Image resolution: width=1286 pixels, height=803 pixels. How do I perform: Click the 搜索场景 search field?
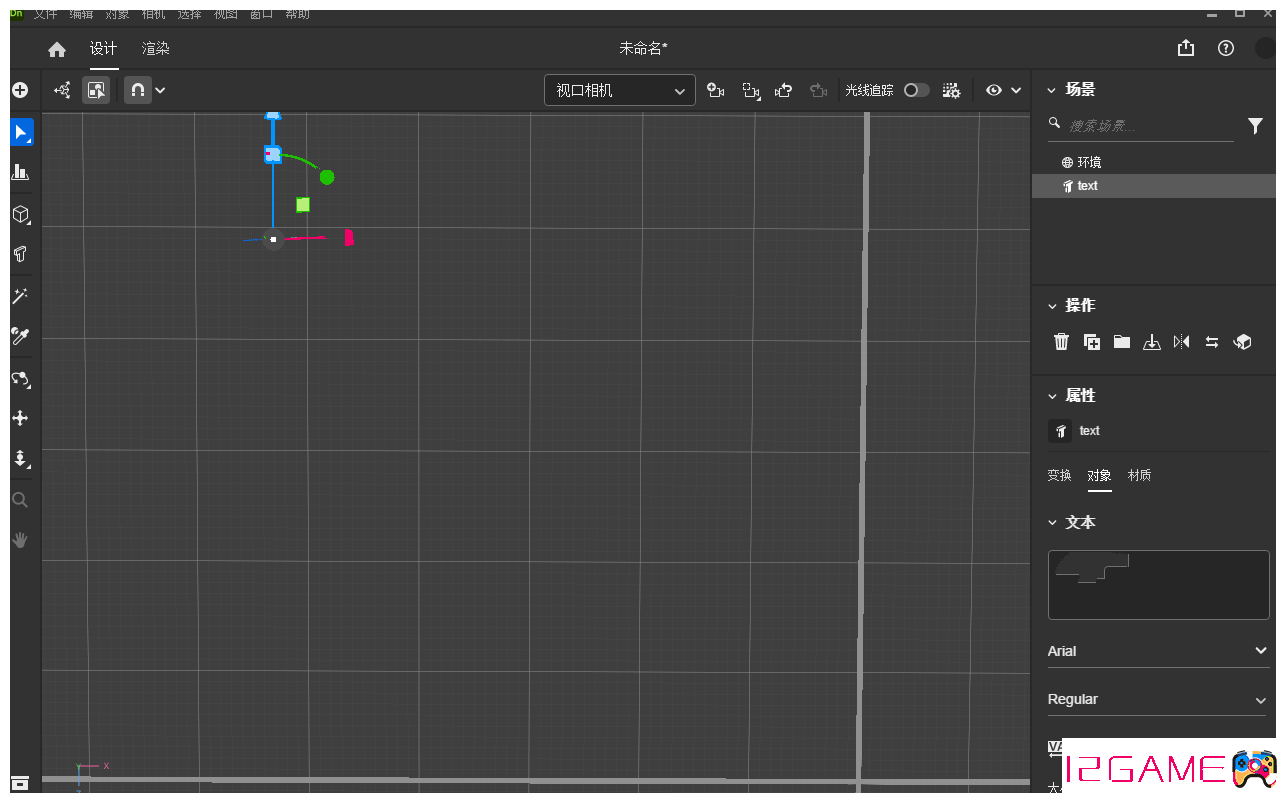point(1148,126)
